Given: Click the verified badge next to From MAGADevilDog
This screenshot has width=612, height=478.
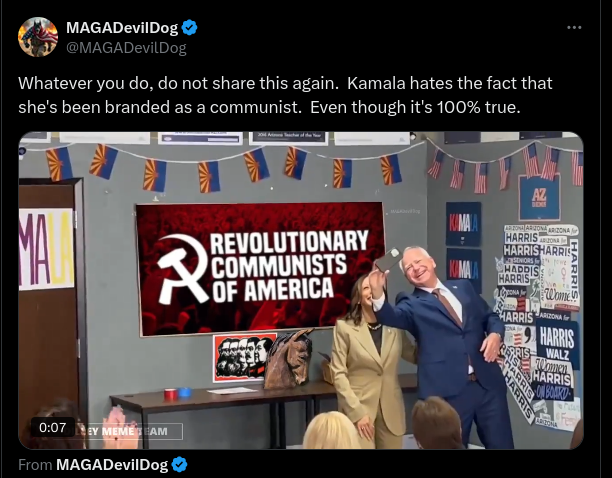Looking at the screenshot, I should [180, 465].
